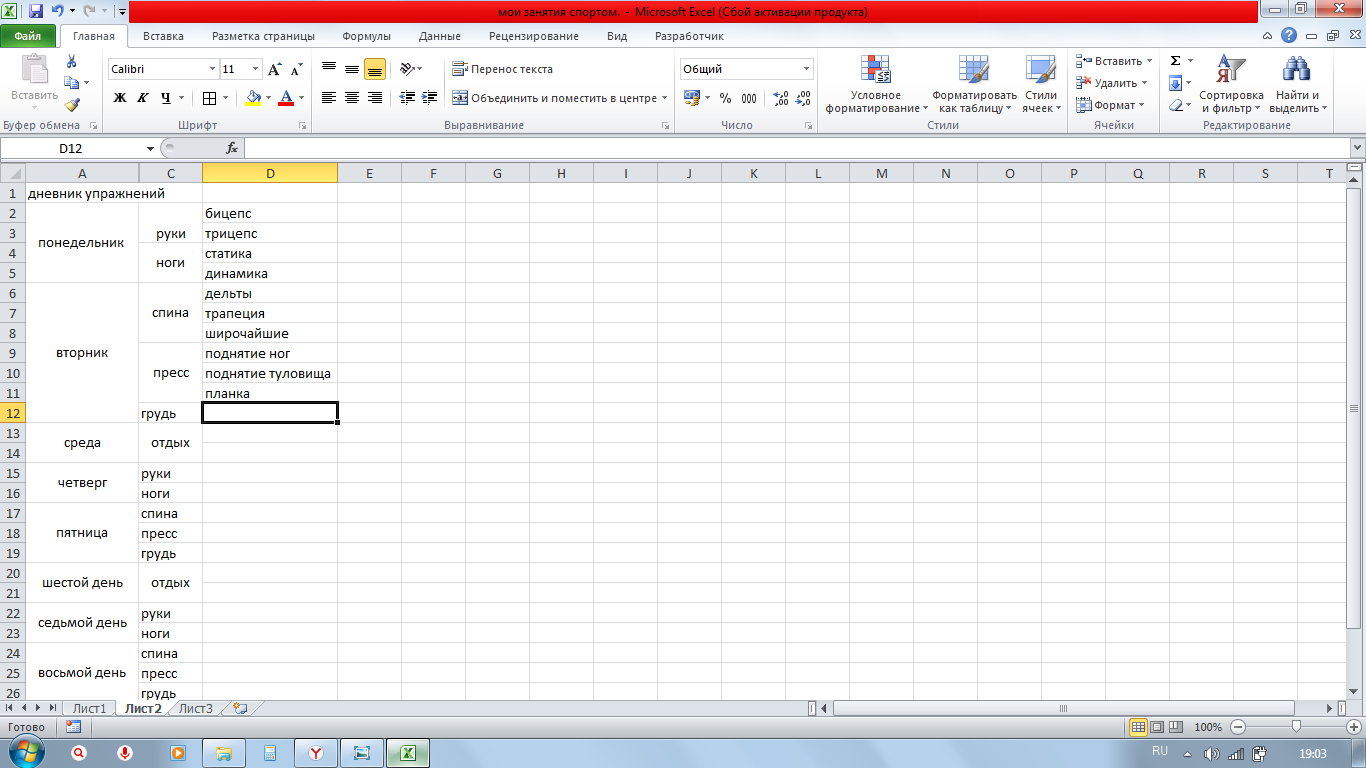Click the Cut scissors icon

pyautogui.click(x=71, y=62)
